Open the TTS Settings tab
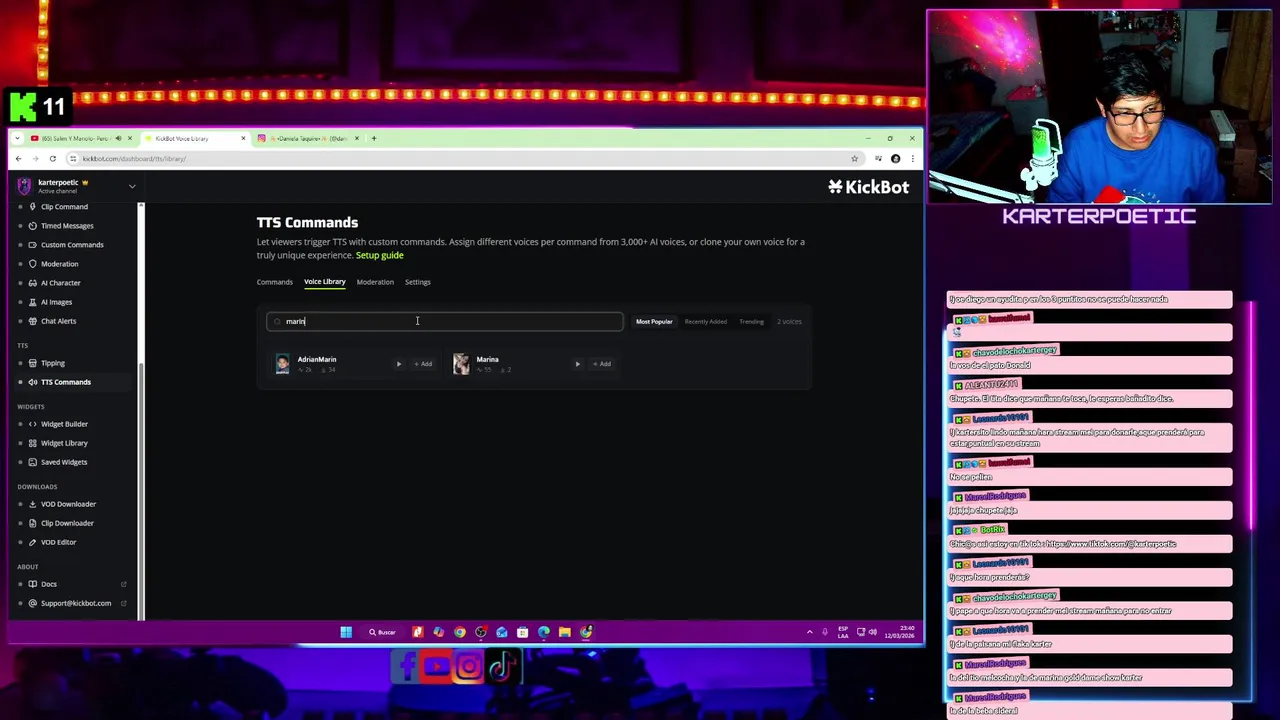Screen dimensions: 1280x720 pos(417,282)
